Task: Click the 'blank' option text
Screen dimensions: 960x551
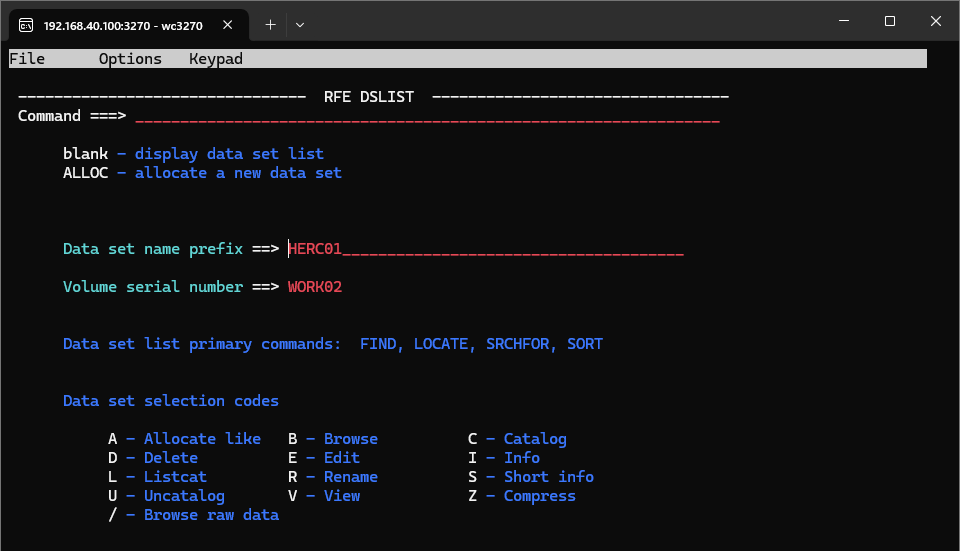Action: [85, 154]
